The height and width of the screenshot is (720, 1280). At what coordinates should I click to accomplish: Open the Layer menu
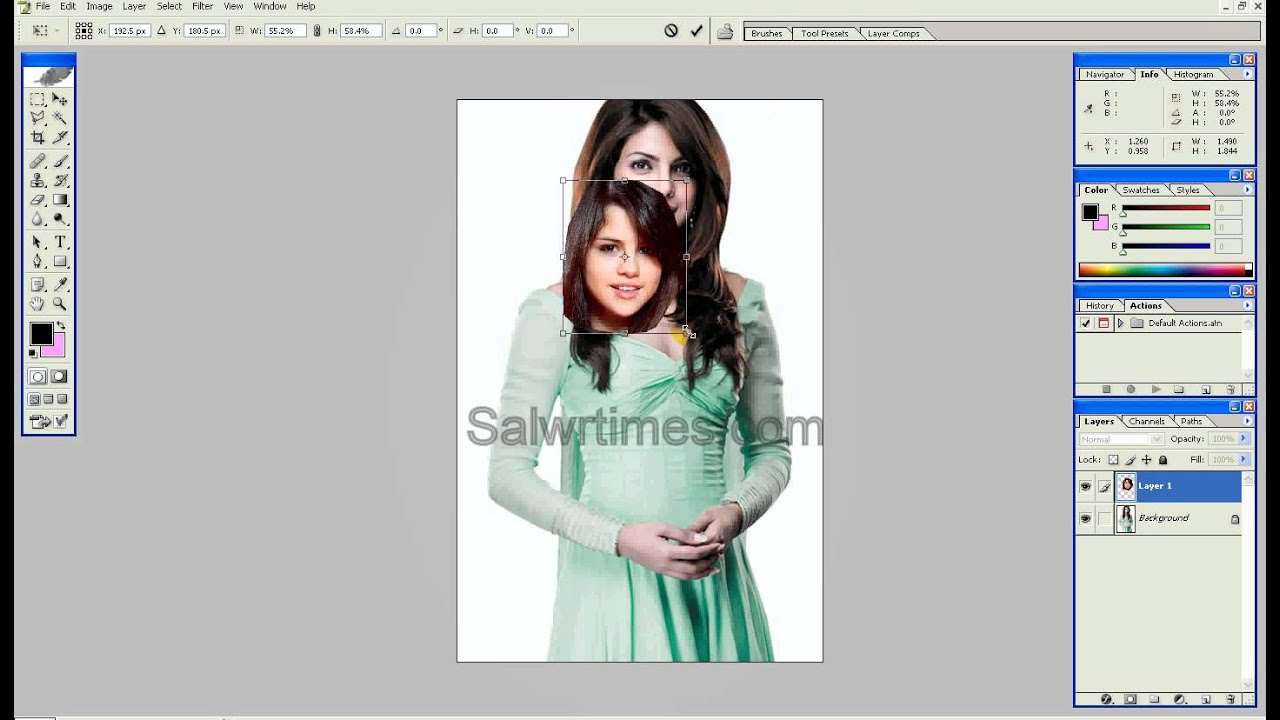pyautogui.click(x=134, y=6)
